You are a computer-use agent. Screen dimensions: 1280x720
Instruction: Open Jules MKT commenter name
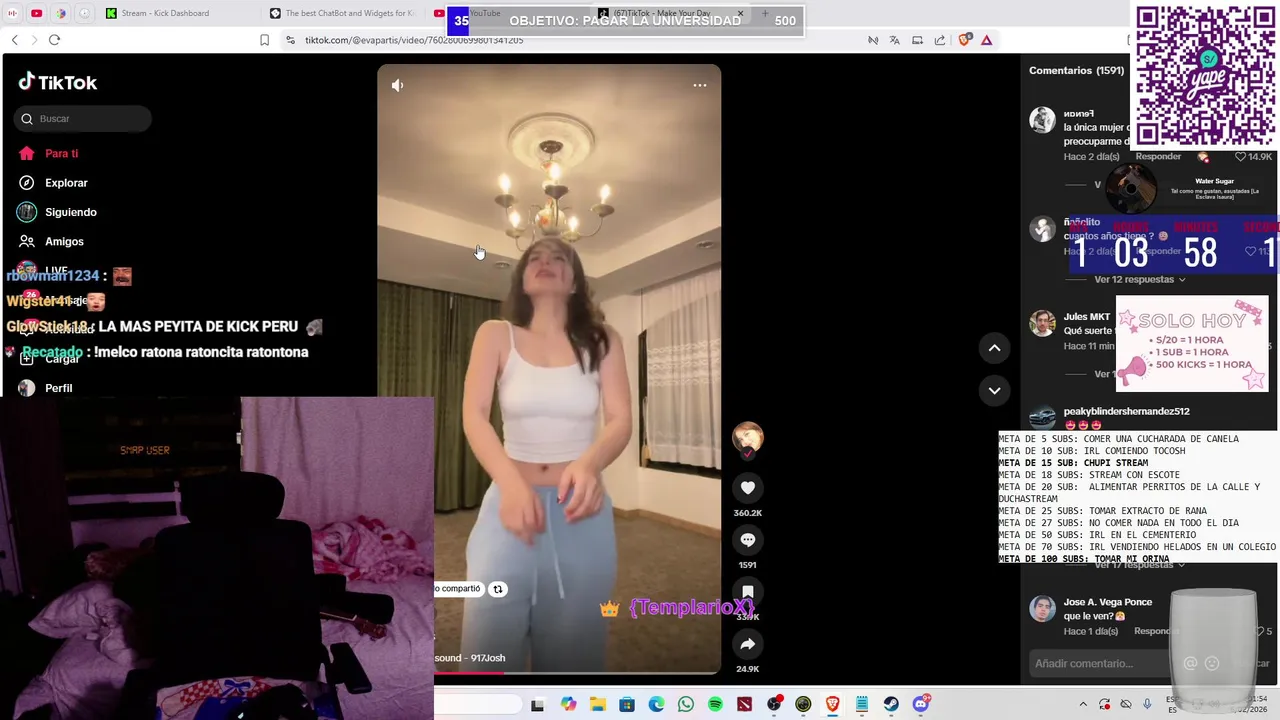click(1087, 317)
